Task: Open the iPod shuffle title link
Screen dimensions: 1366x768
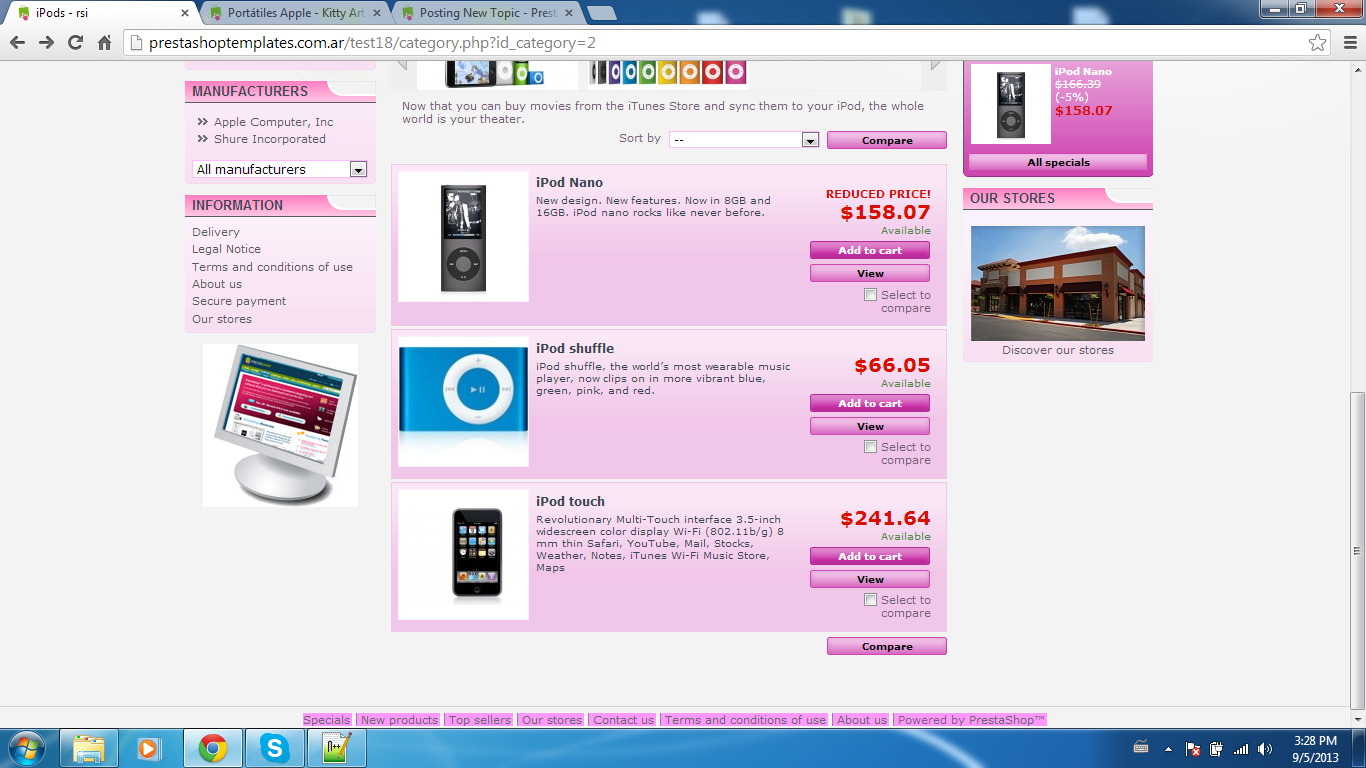Action: tap(575, 348)
